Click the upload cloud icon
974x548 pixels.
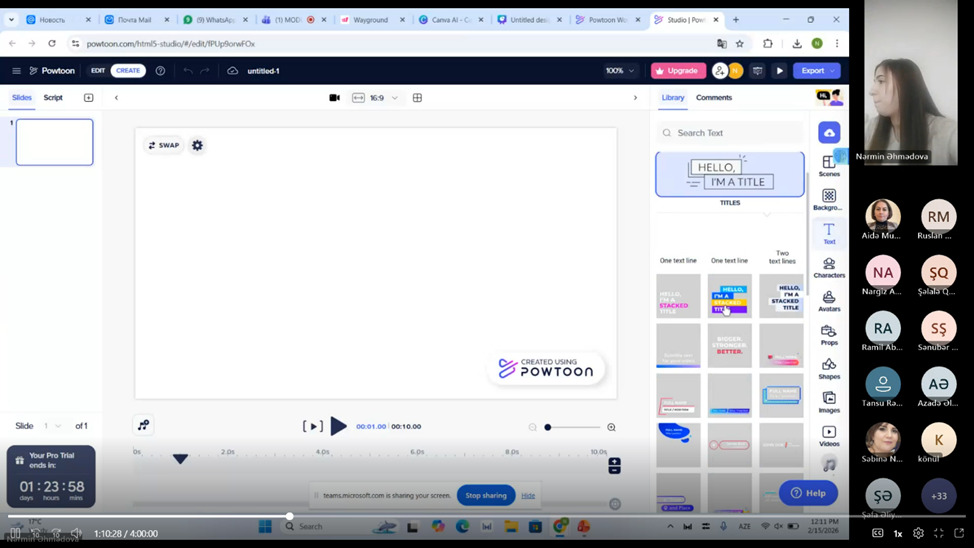click(x=828, y=133)
